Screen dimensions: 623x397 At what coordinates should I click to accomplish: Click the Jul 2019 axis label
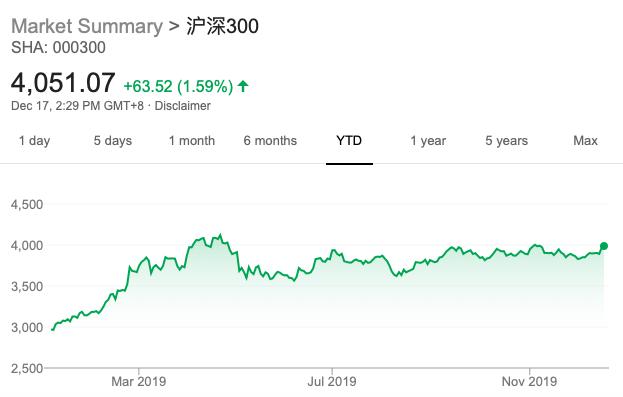[x=332, y=382]
